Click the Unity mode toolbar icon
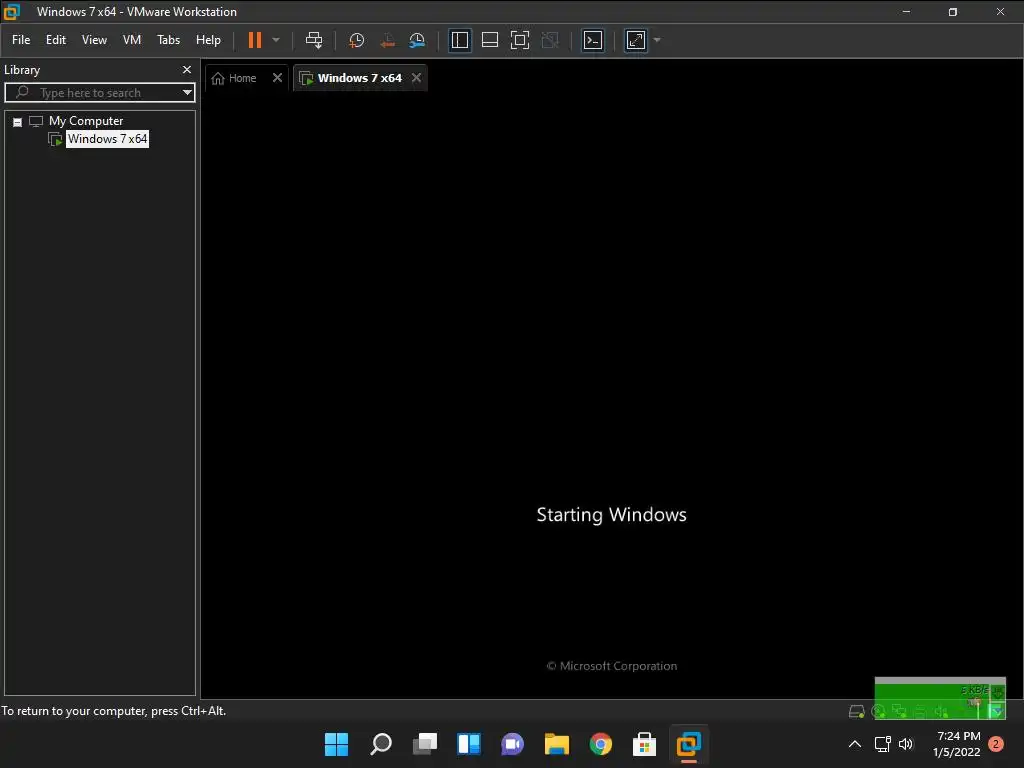This screenshot has height=768, width=1024. coord(551,40)
